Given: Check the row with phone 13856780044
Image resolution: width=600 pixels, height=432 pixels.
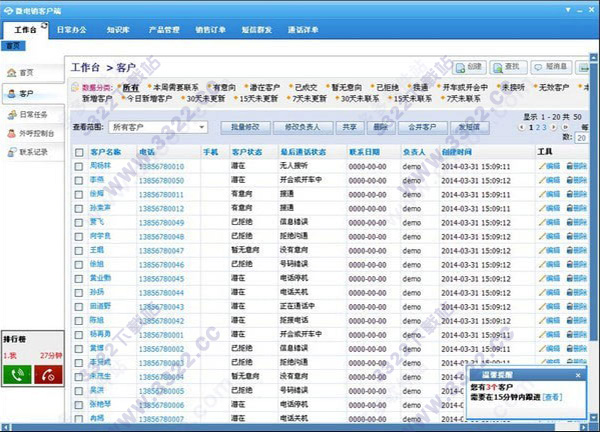Looking at the screenshot, I should (79, 293).
